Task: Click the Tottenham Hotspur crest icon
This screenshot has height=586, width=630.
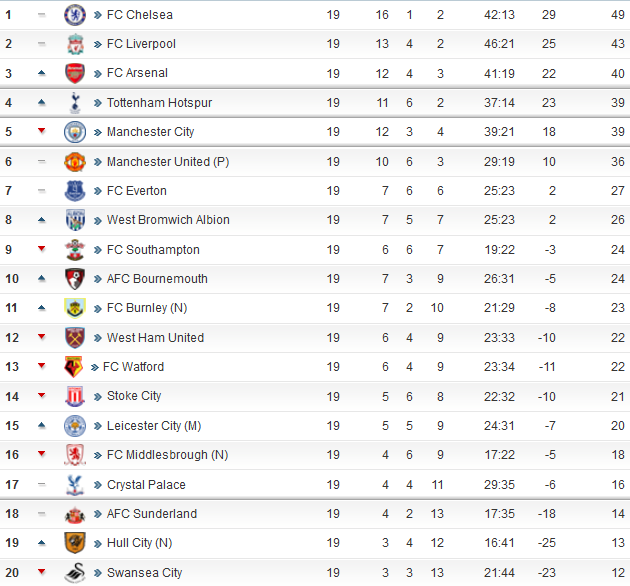Action: tap(75, 102)
